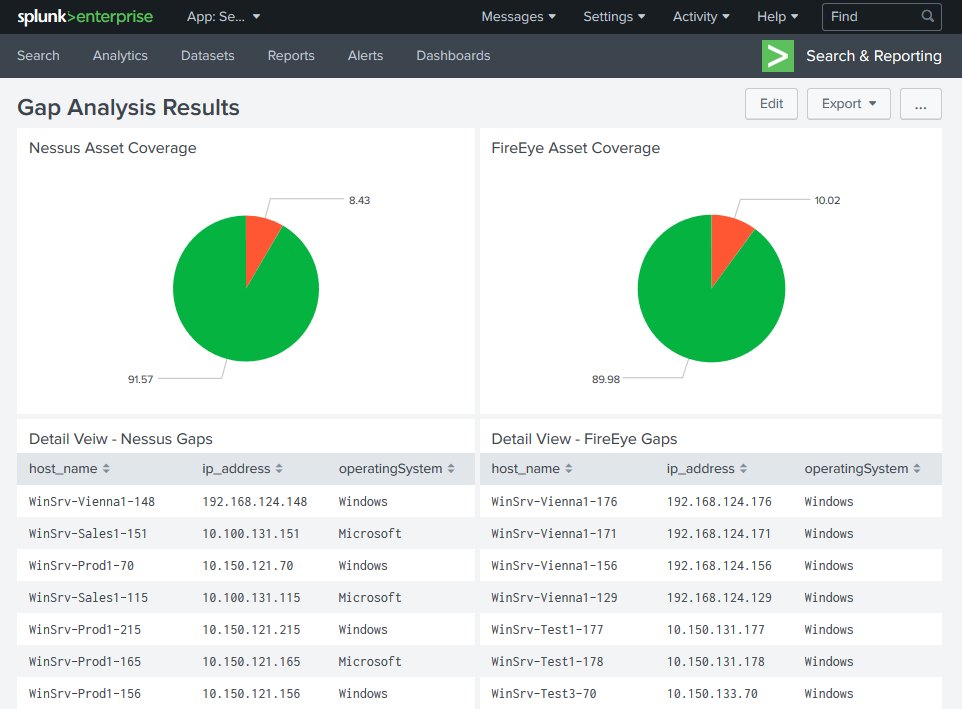Viewport: 962px width, 709px height.
Task: Open the Activity menu
Action: tap(701, 17)
